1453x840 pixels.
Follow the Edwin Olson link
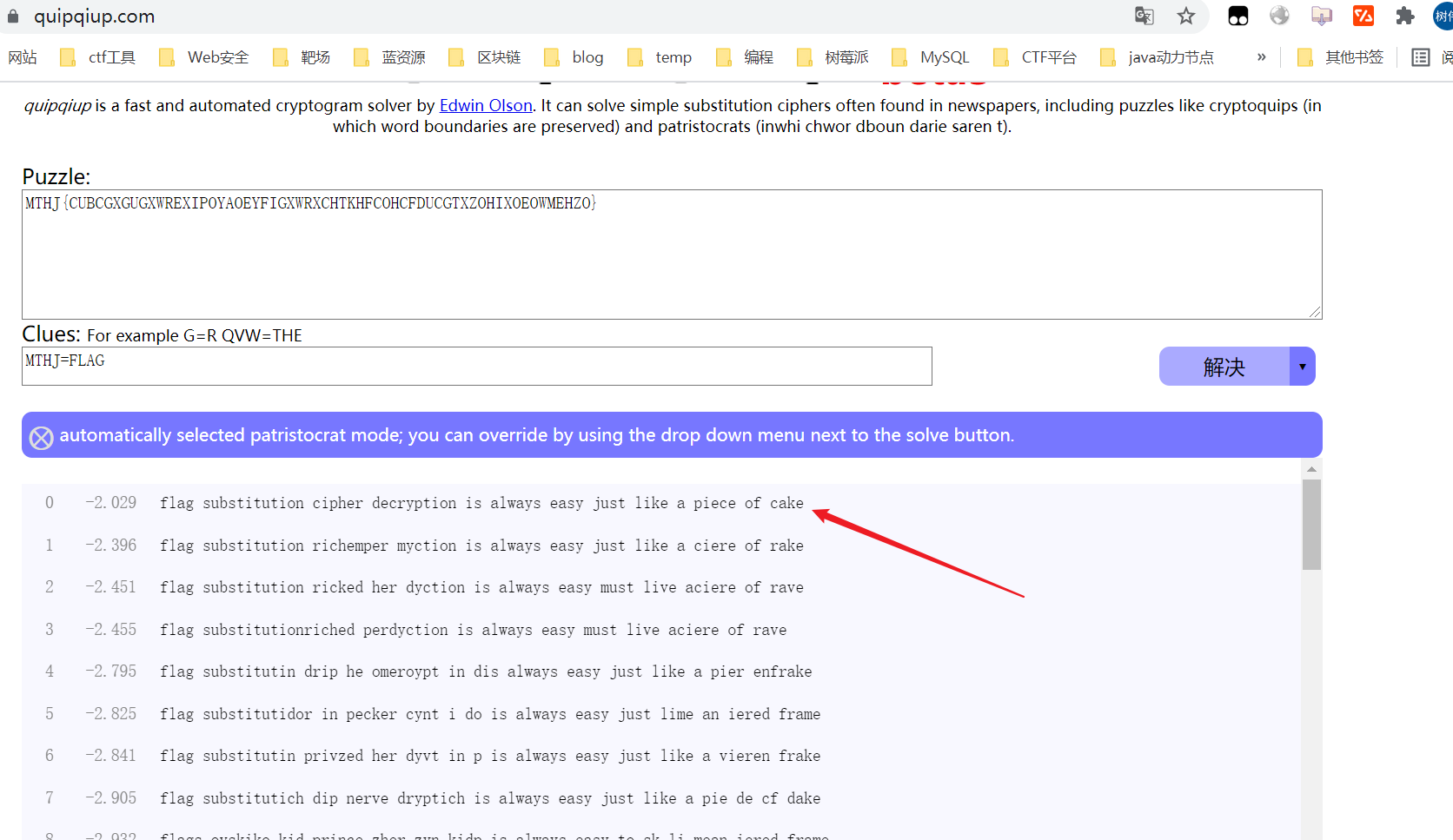[x=485, y=105]
